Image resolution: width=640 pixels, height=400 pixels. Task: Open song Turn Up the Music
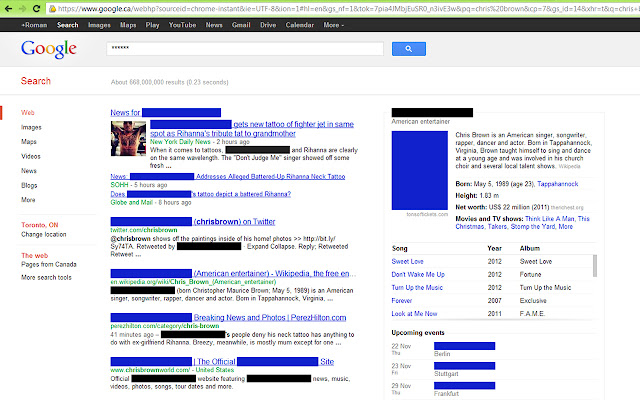(417, 288)
